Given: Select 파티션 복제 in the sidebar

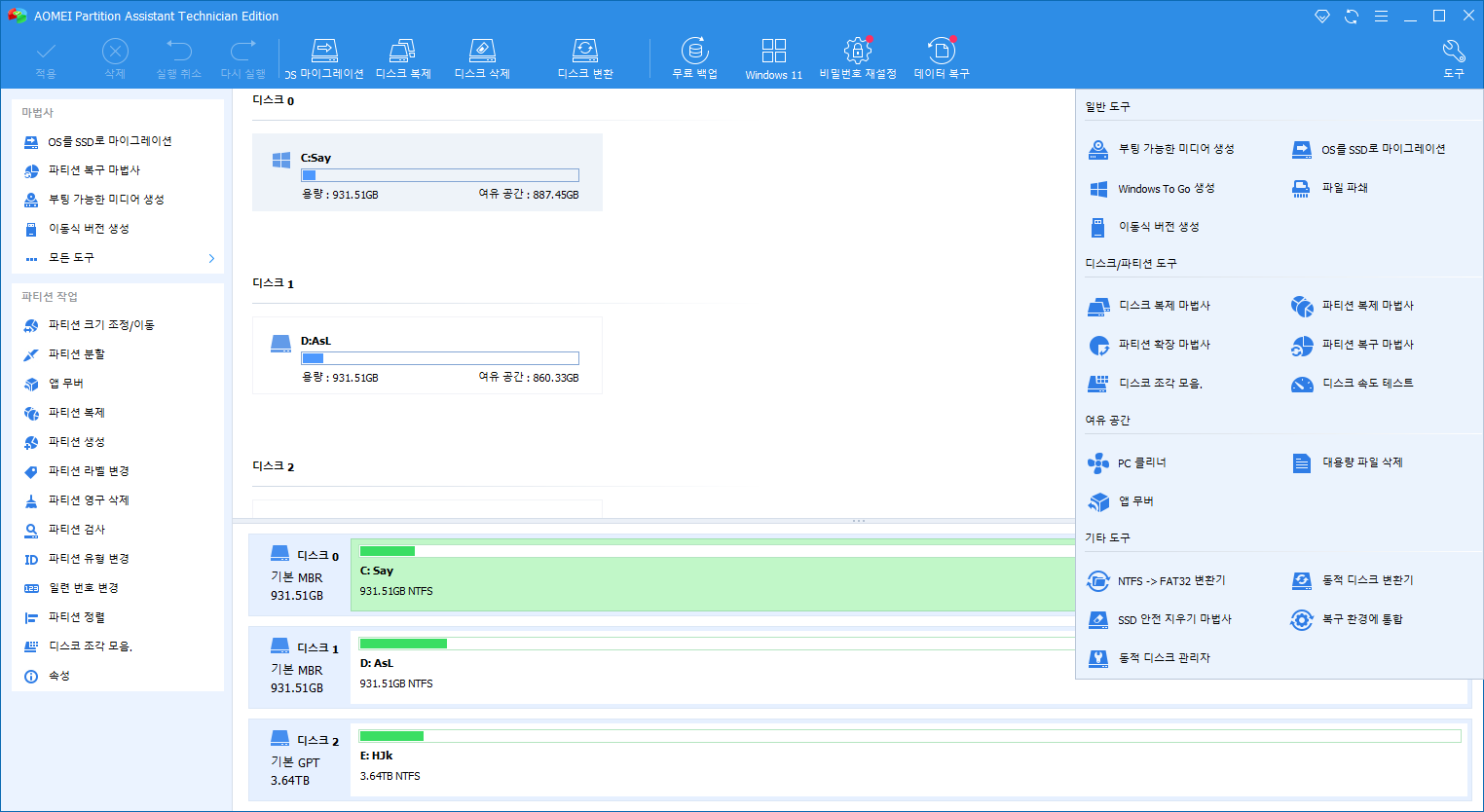Looking at the screenshot, I should [x=63, y=413].
